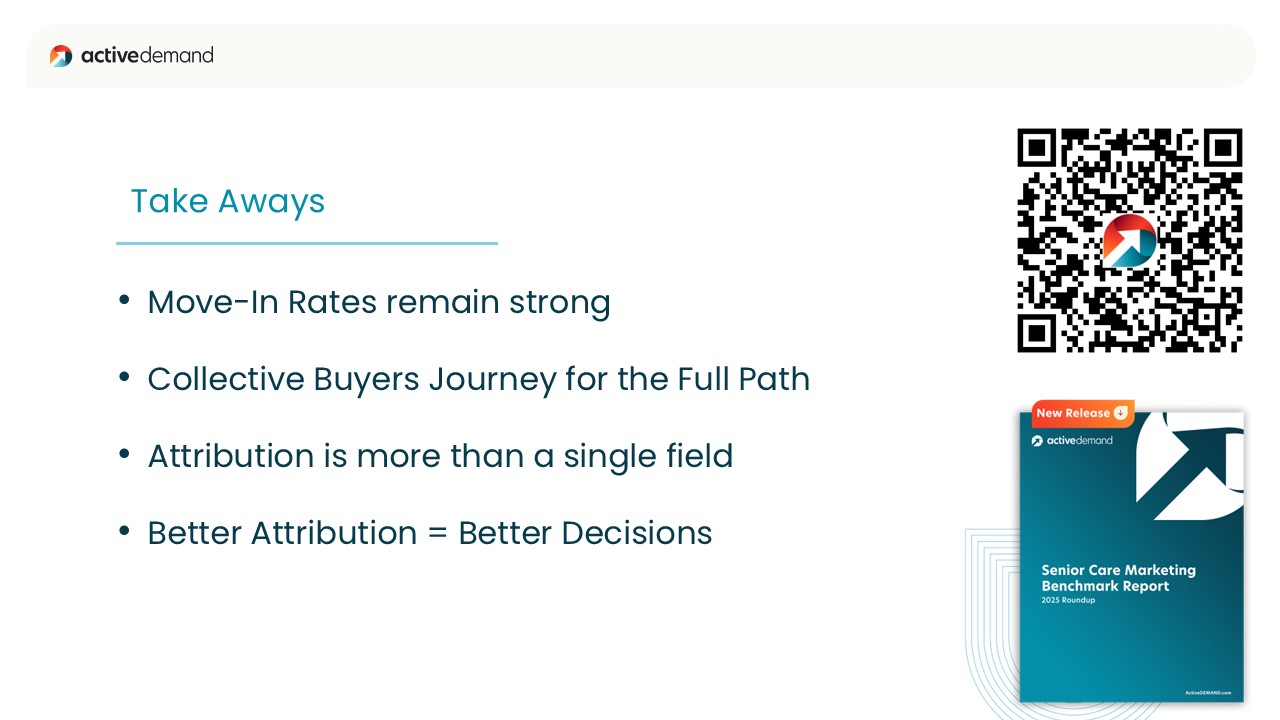Click "Attribution is more than a single field" line

tap(440, 456)
